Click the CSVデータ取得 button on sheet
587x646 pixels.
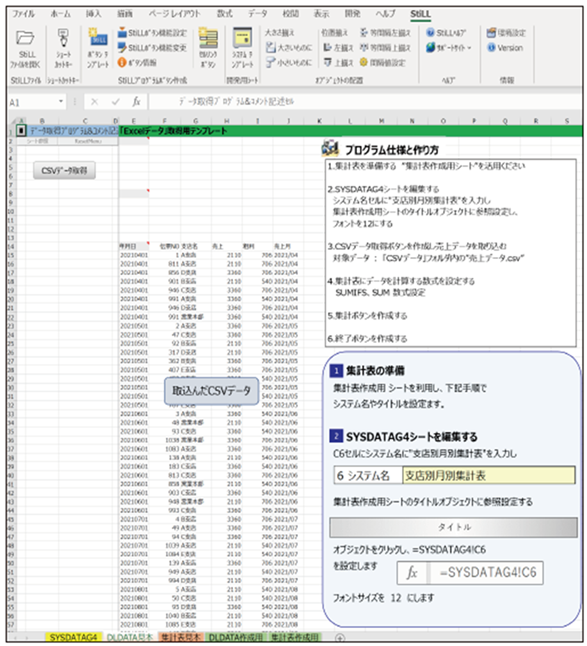click(64, 171)
